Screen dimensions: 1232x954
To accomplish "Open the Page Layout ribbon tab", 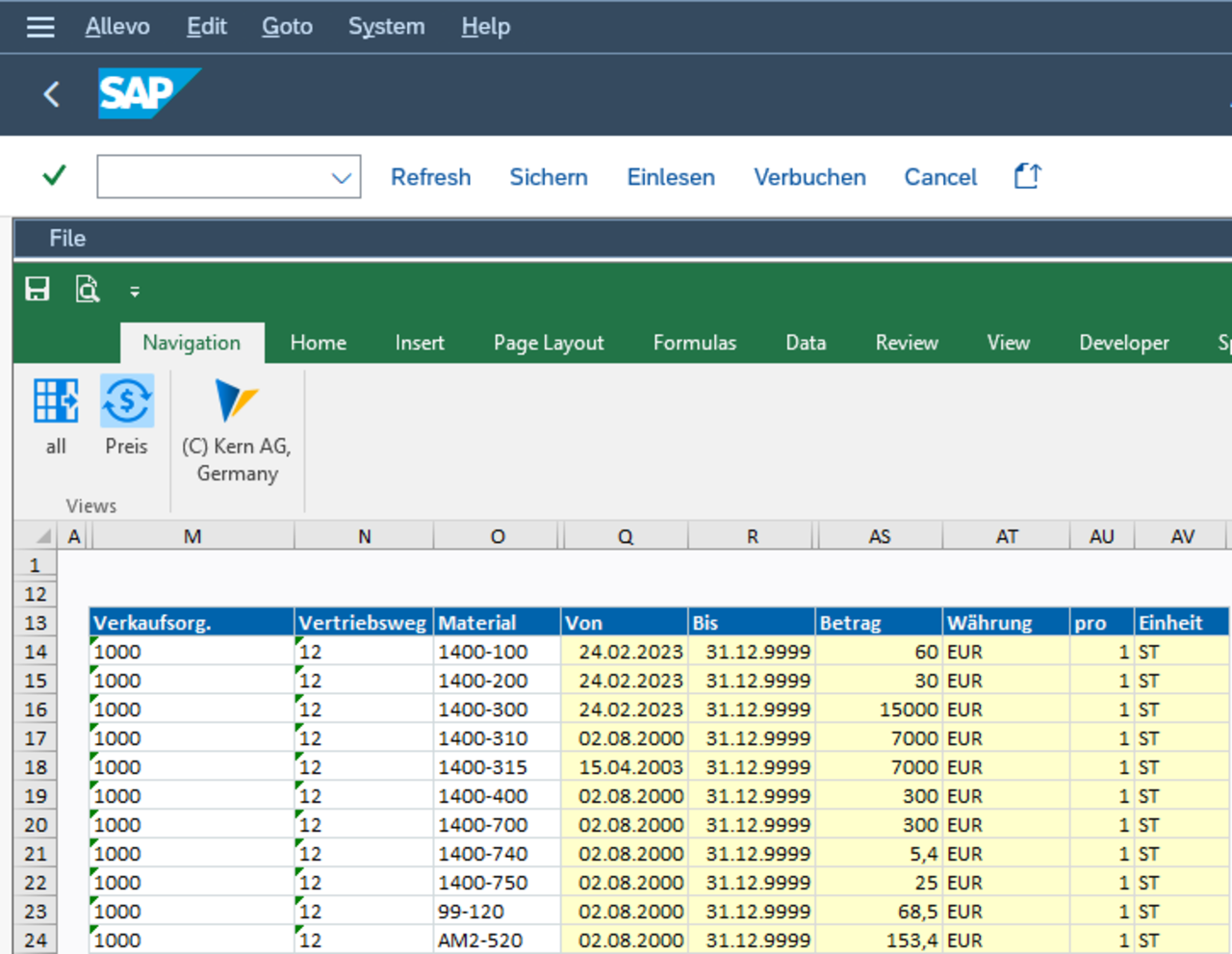I will click(x=548, y=343).
